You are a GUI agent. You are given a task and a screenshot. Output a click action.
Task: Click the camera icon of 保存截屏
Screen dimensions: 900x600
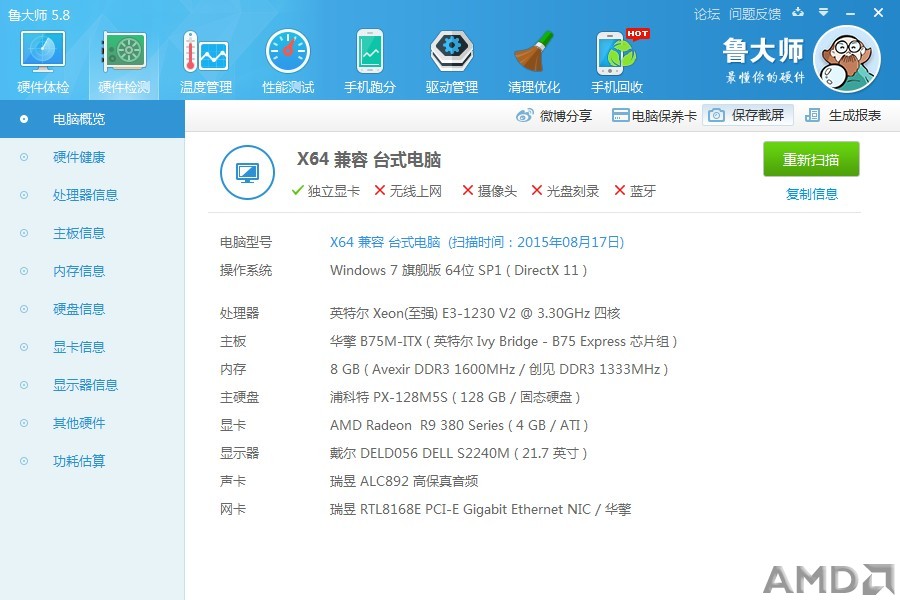point(716,115)
